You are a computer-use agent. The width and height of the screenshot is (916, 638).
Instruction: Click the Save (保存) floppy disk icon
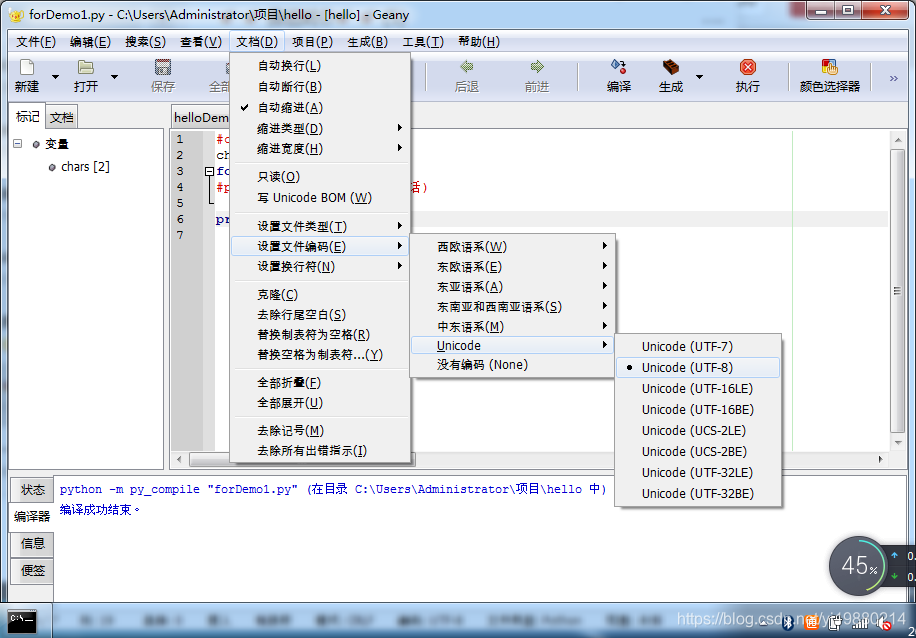click(x=162, y=67)
